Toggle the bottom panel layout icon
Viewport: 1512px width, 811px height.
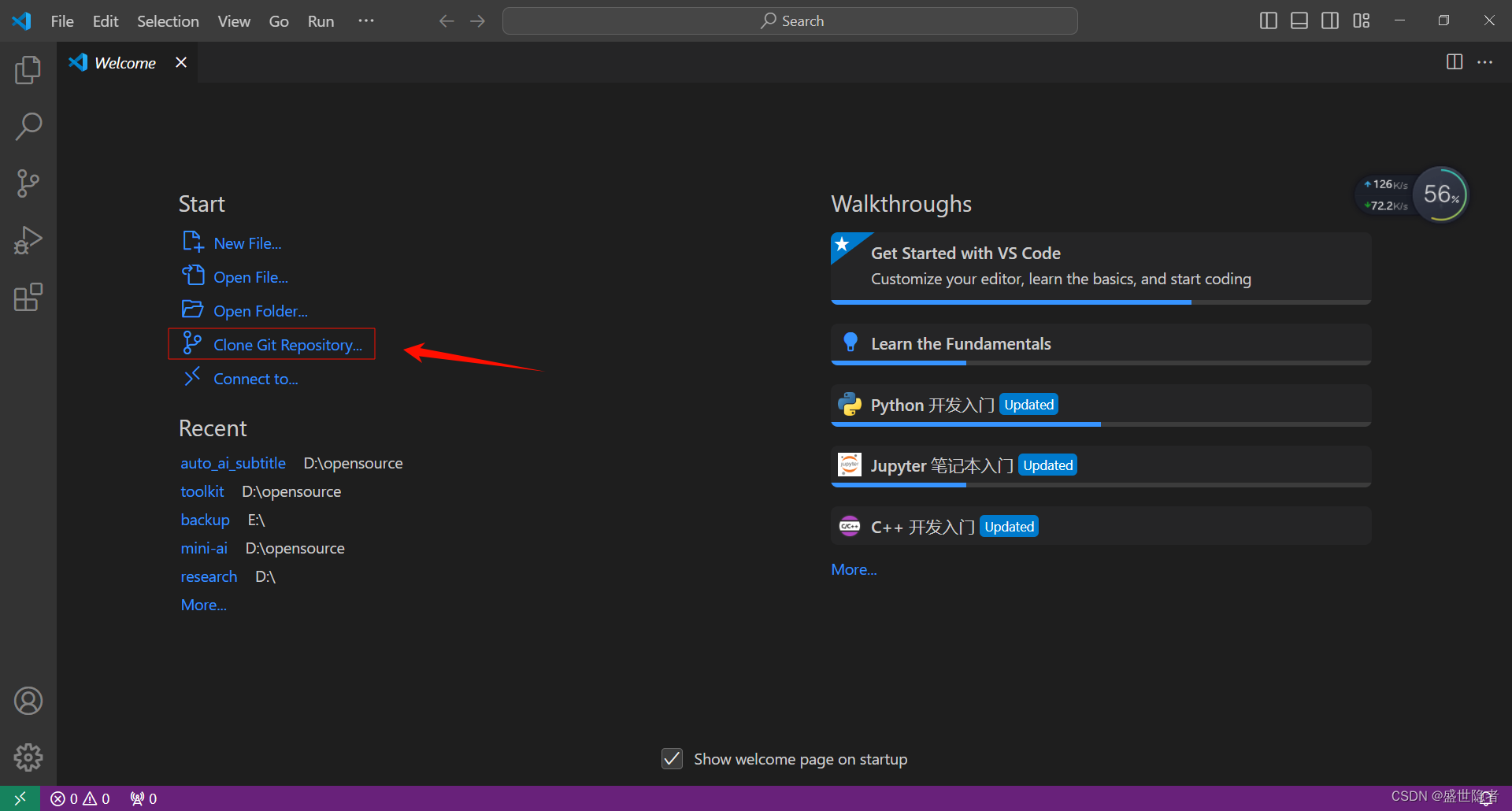coord(1299,21)
